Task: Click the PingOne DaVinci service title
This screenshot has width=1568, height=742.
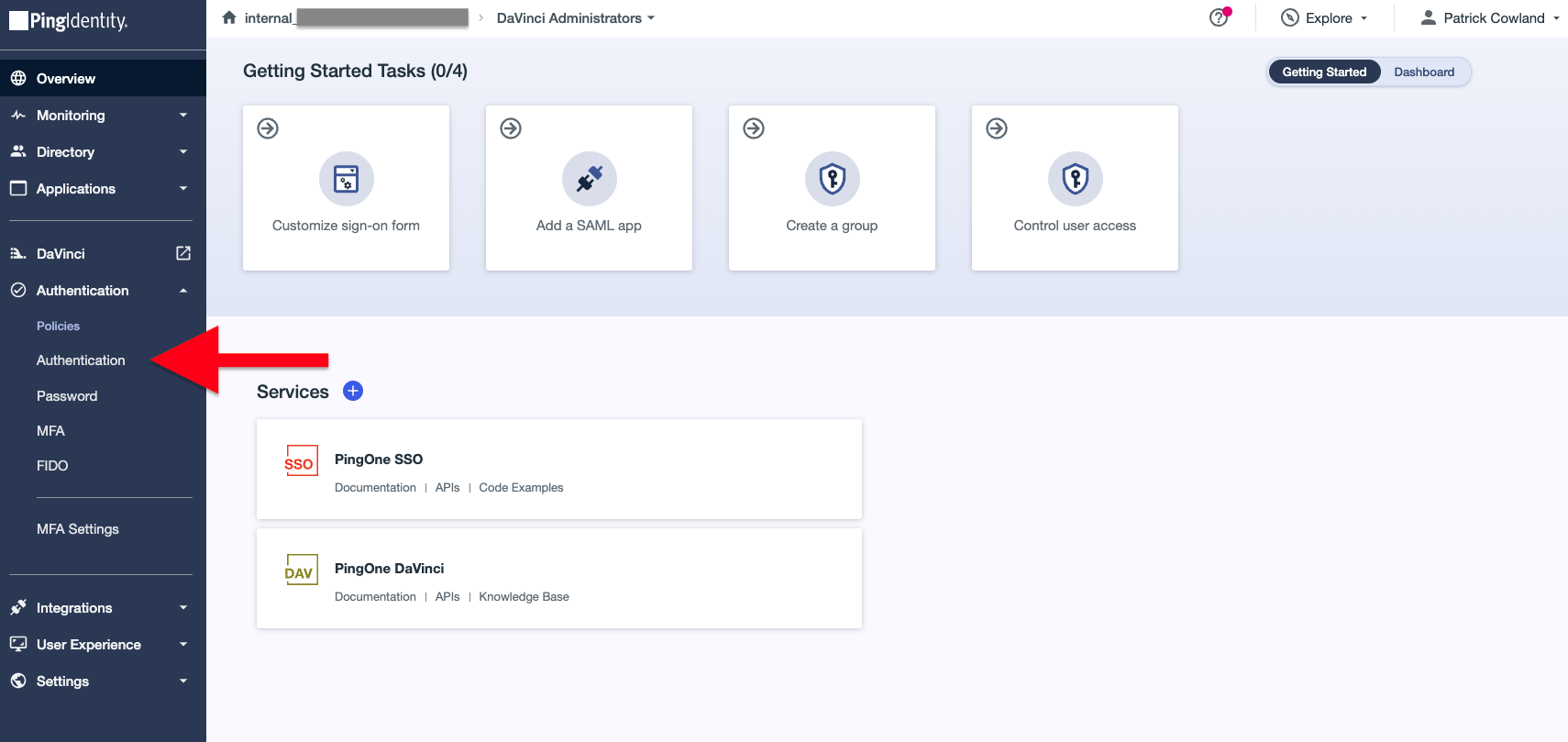Action: pos(389,569)
